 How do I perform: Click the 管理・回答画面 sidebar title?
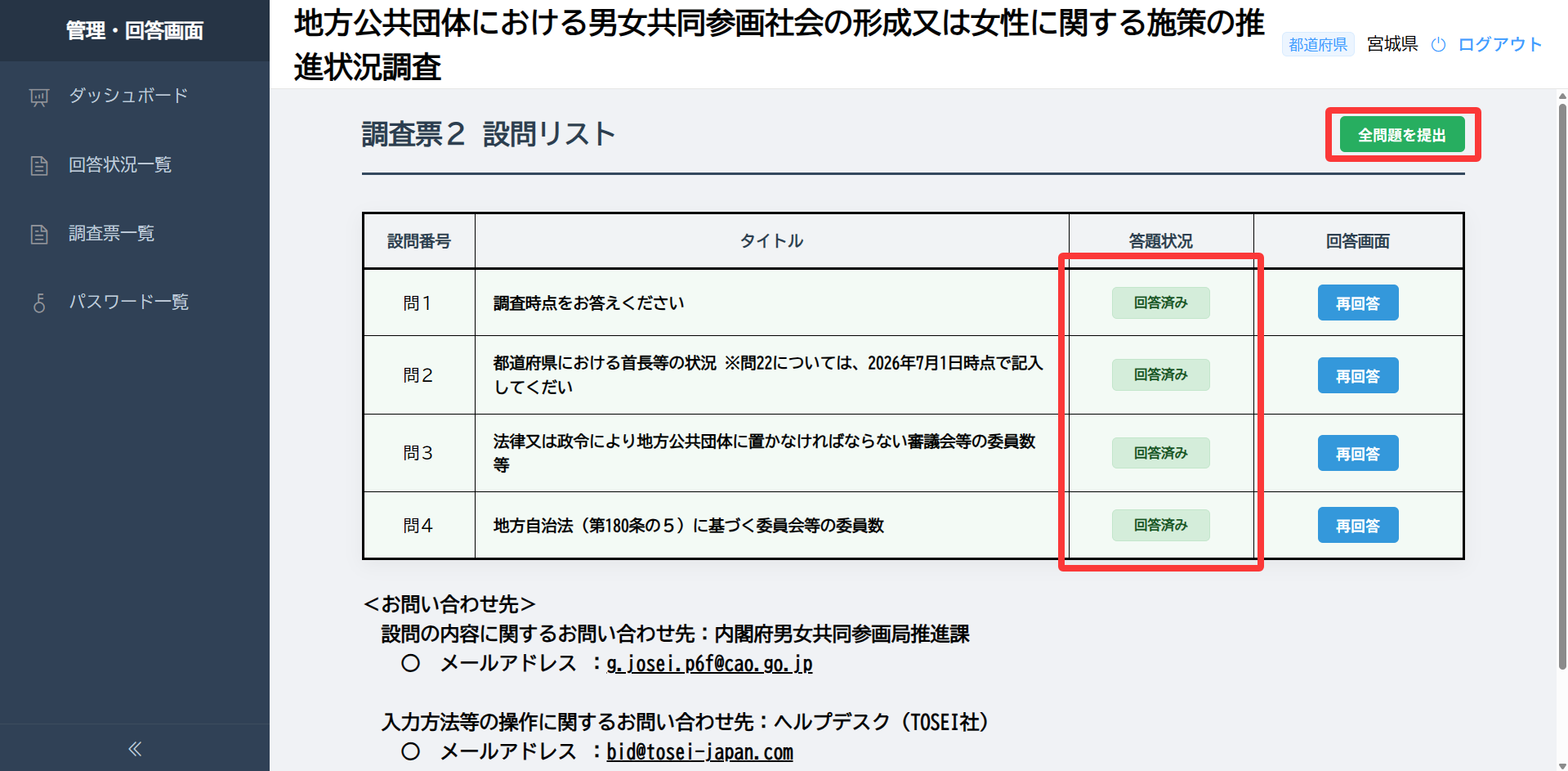click(135, 31)
